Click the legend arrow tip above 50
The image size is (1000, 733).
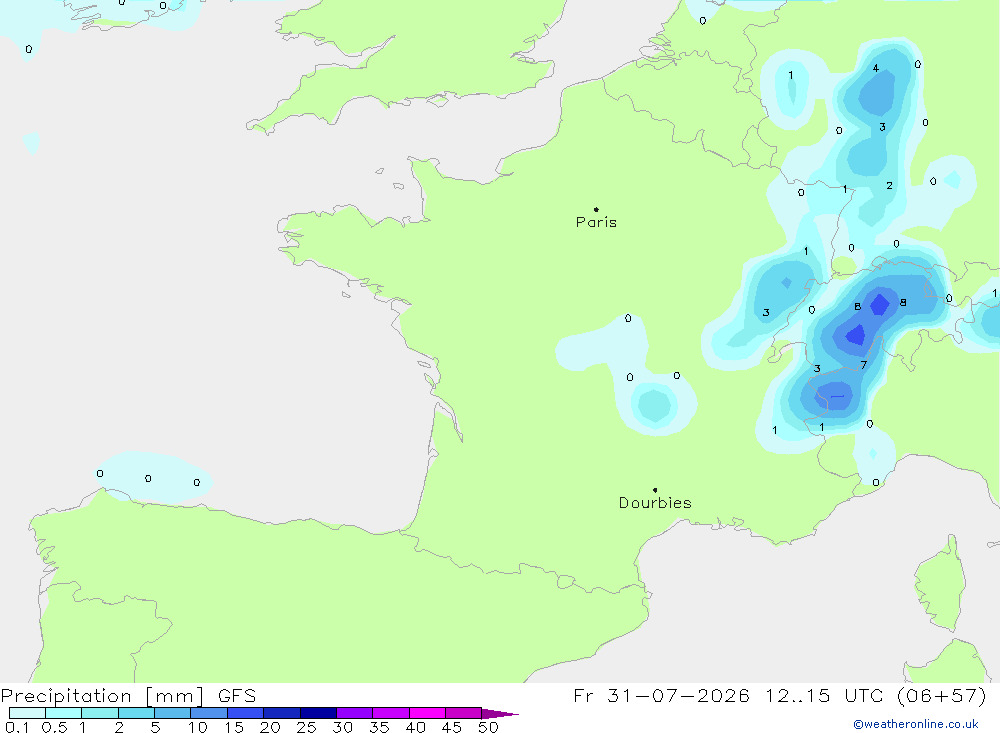click(x=501, y=714)
